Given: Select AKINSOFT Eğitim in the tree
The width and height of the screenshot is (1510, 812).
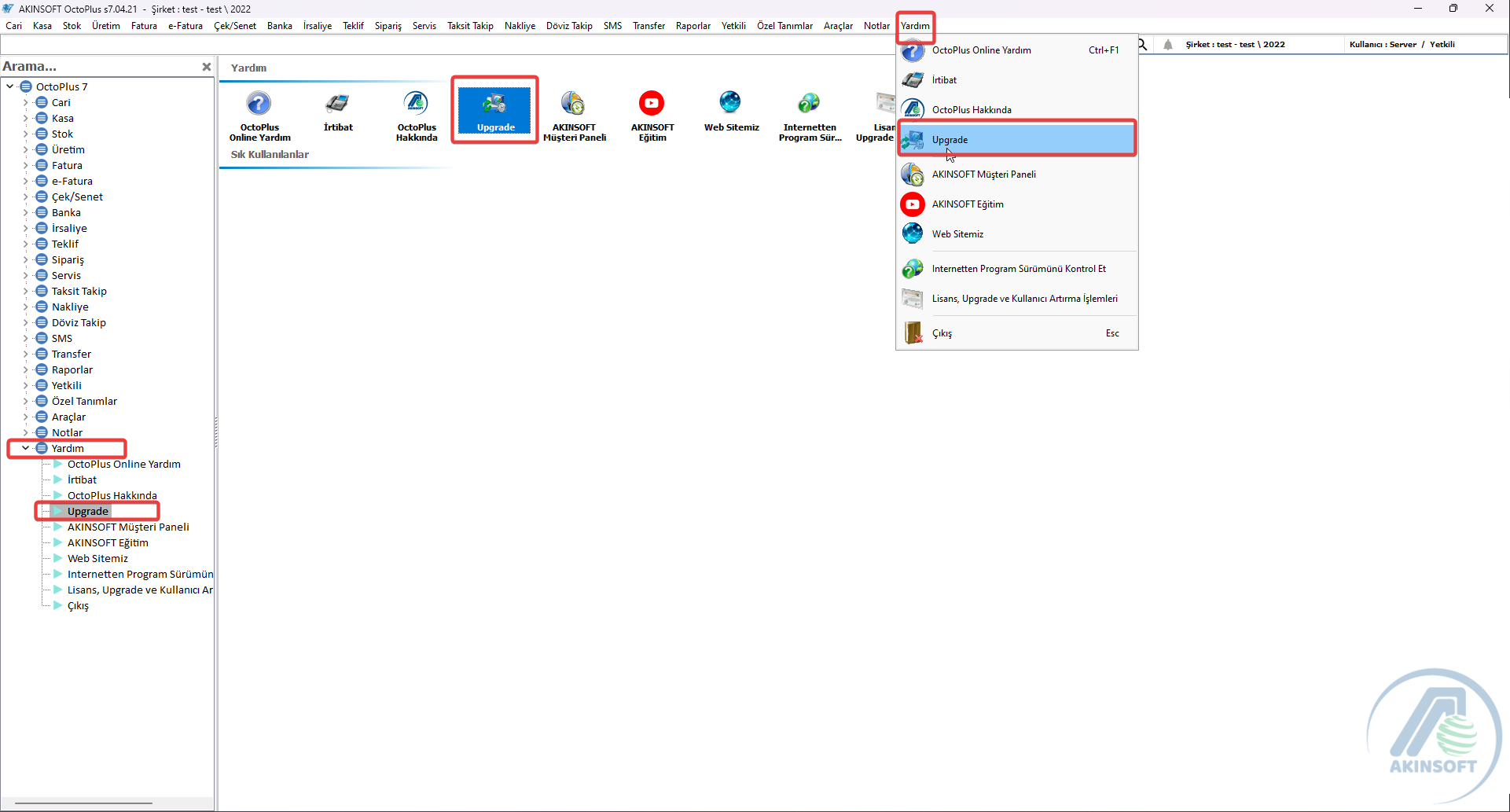Looking at the screenshot, I should (x=108, y=542).
